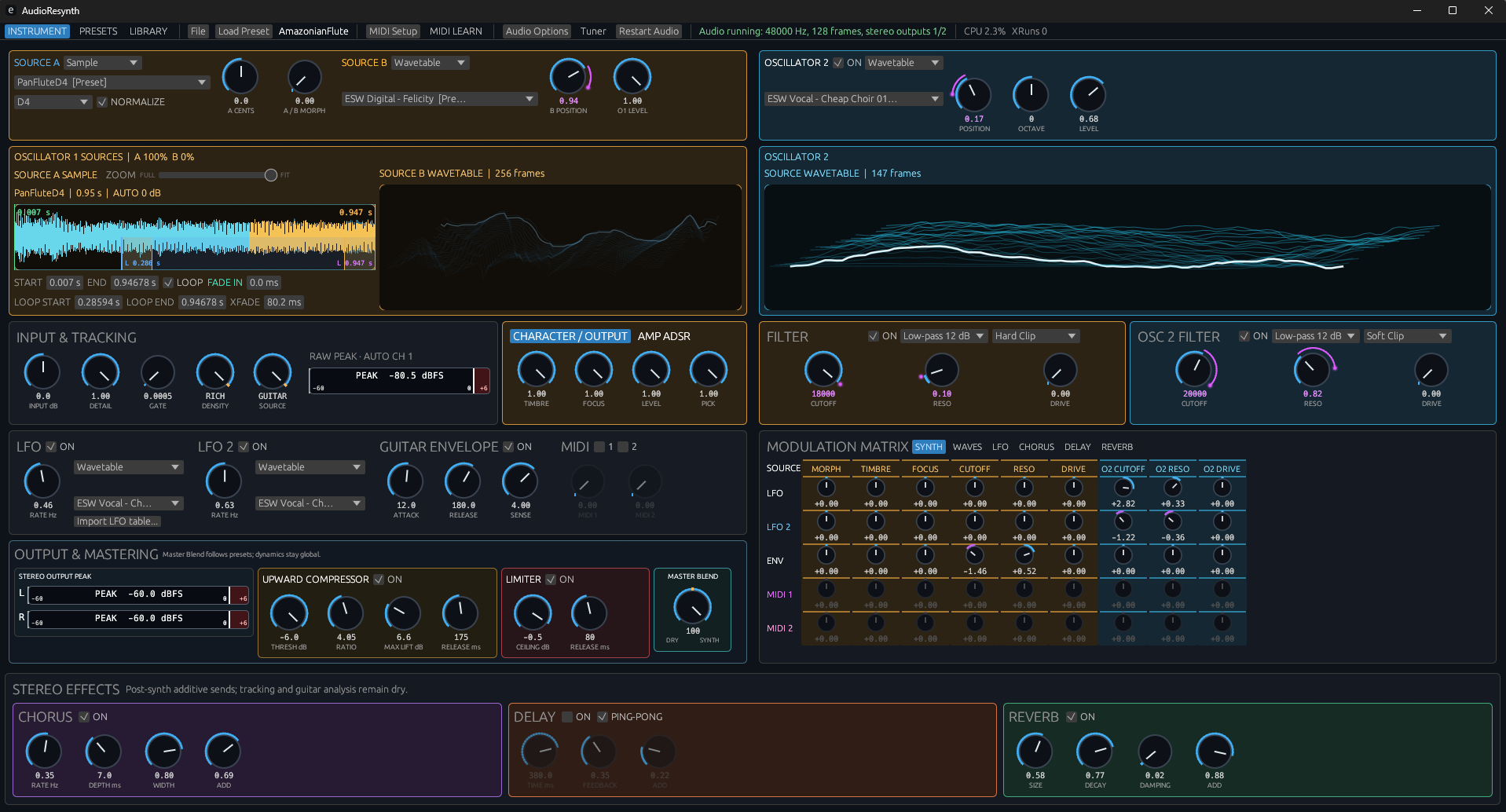Image resolution: width=1506 pixels, height=812 pixels.
Task: Disable the LIMITER ON checkbox
Action: [551, 580]
